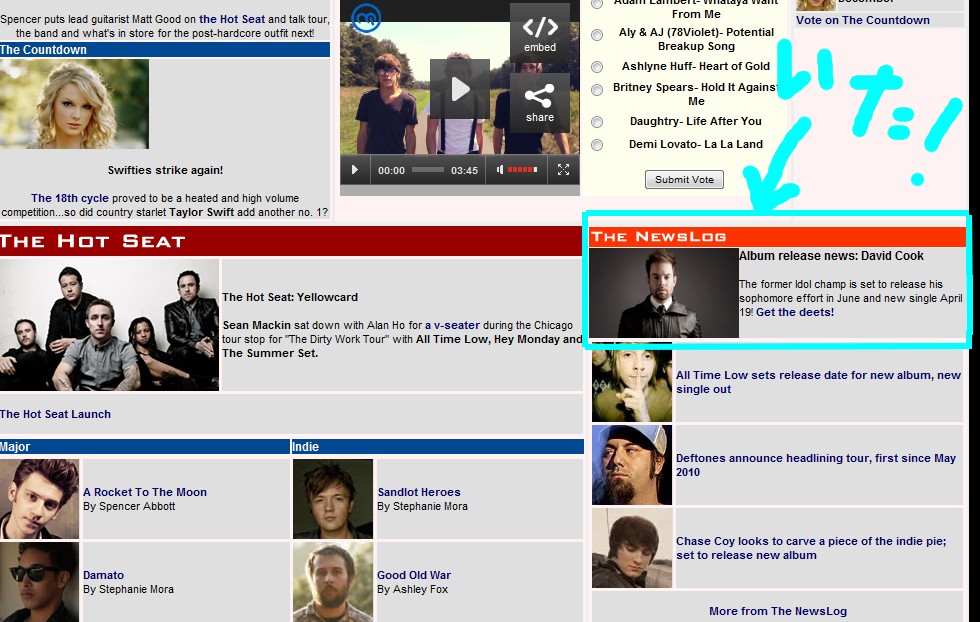Screen dimensions: 980x622
Task: Toggle video mute speaker icon
Action: tap(499, 169)
